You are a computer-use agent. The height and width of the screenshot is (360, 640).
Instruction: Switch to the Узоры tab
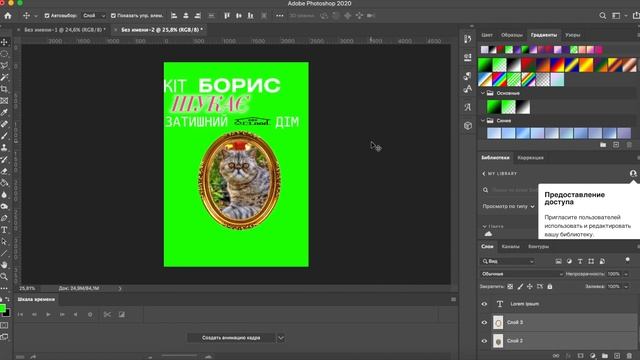click(573, 35)
